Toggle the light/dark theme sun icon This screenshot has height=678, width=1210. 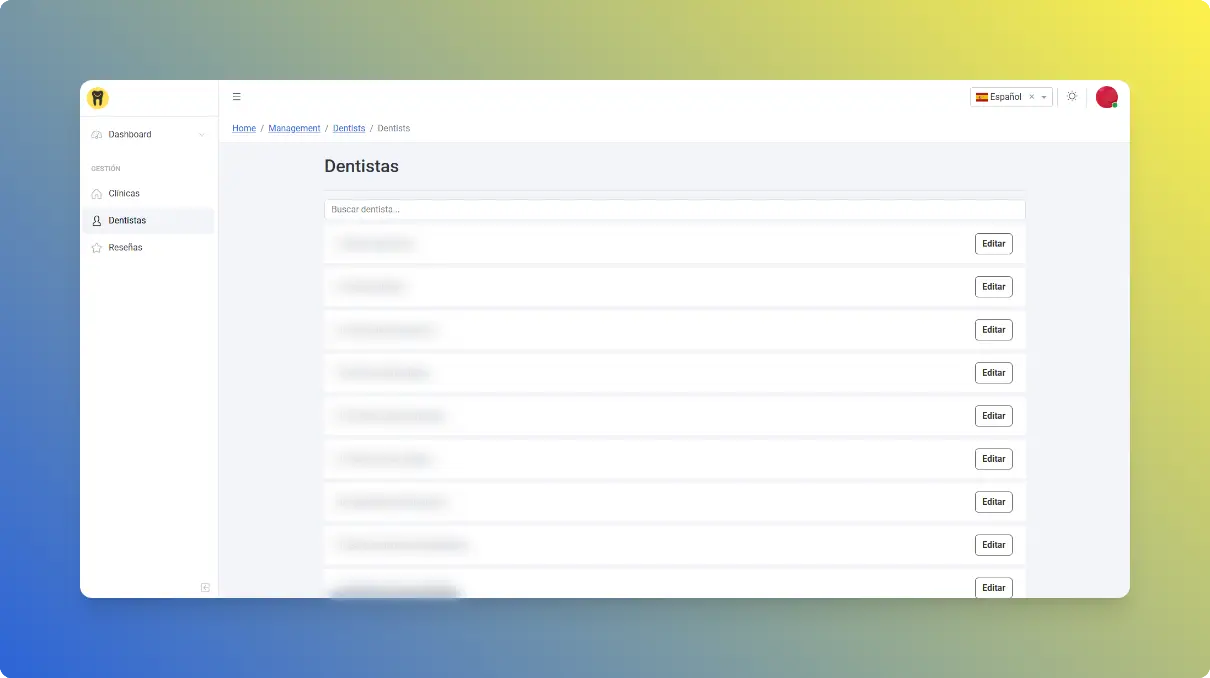pos(1072,97)
